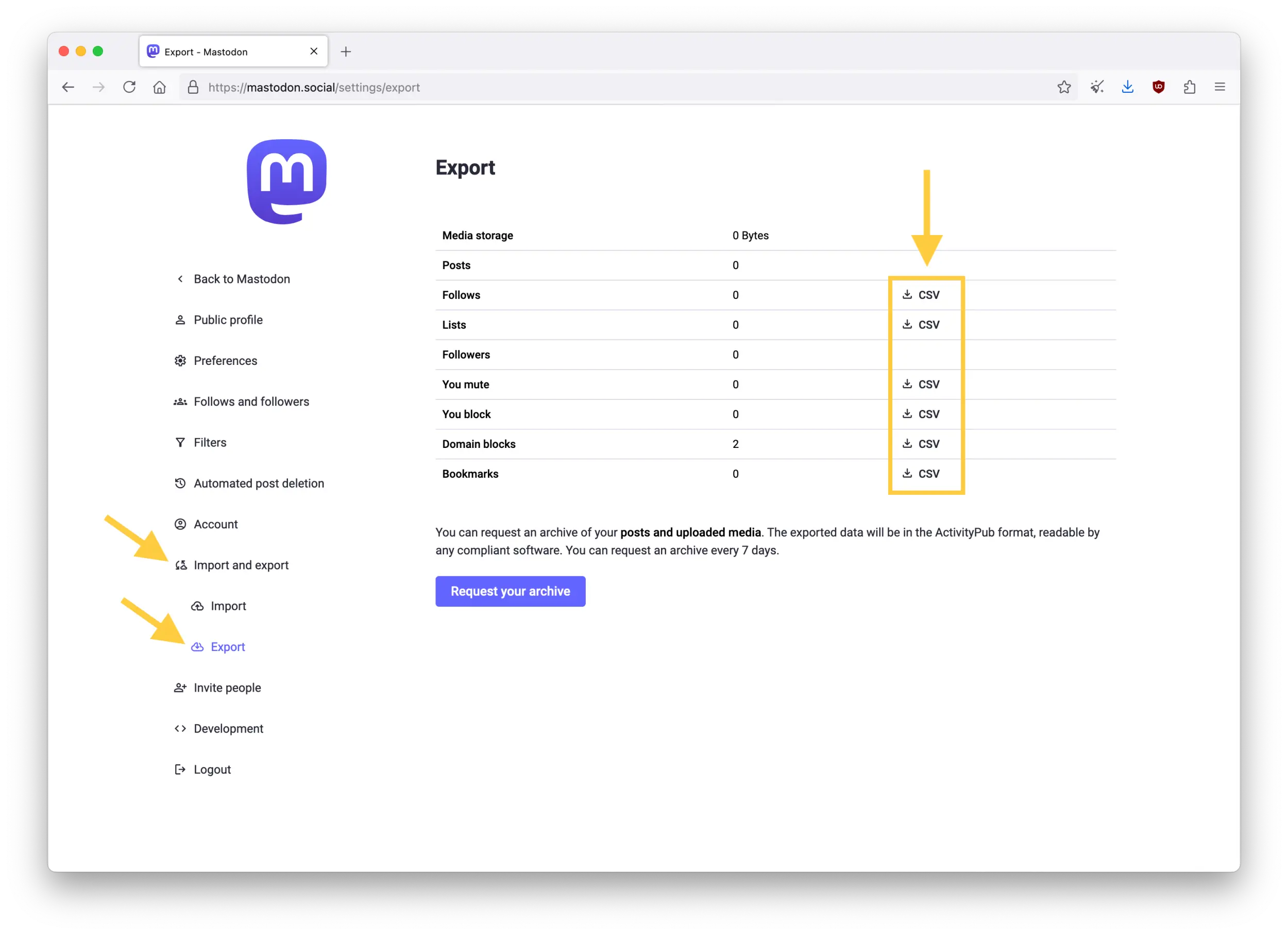Image resolution: width=1288 pixels, height=935 pixels.
Task: Open the Development settings
Action: tap(228, 728)
